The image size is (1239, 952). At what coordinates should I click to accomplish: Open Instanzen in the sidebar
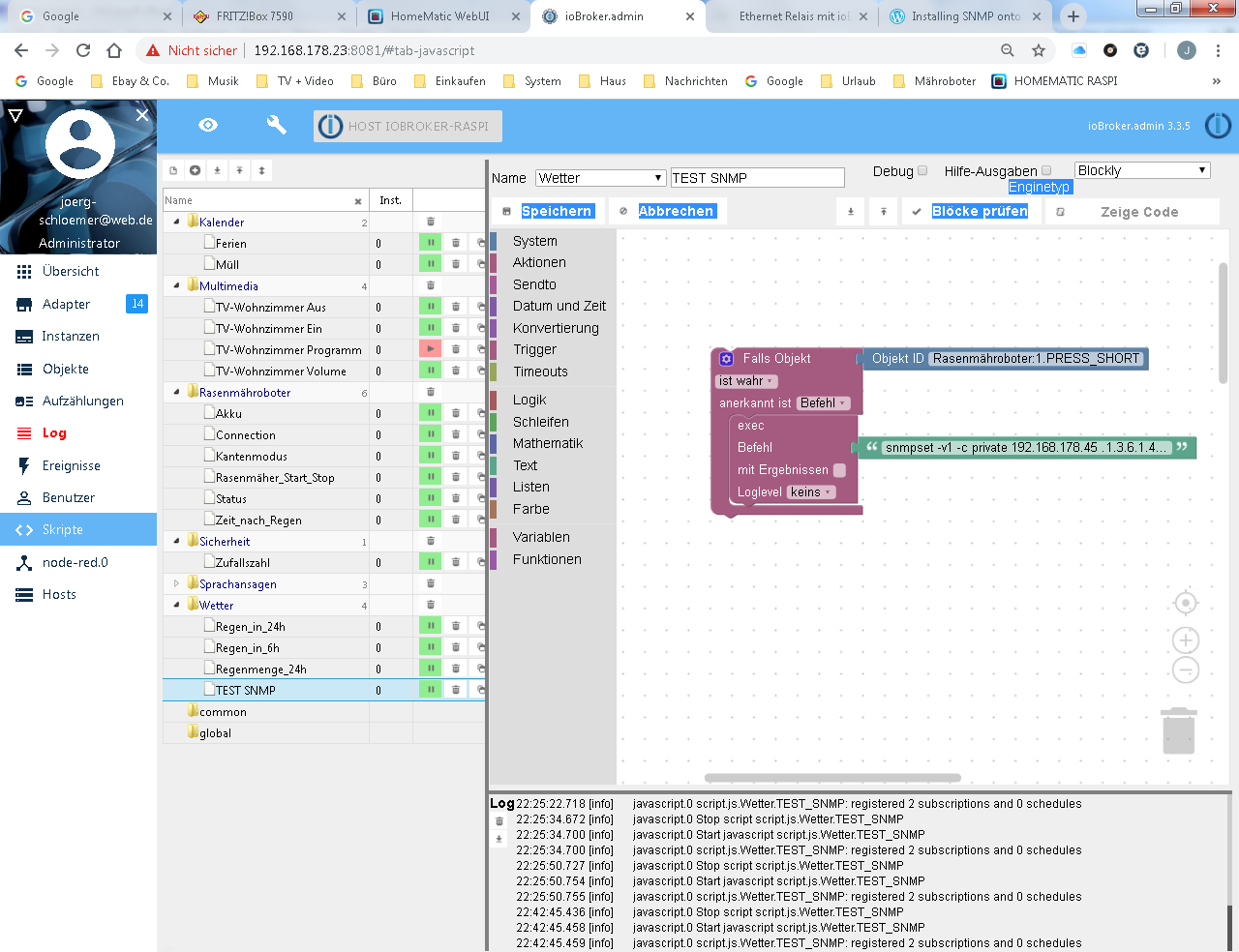coord(78,337)
